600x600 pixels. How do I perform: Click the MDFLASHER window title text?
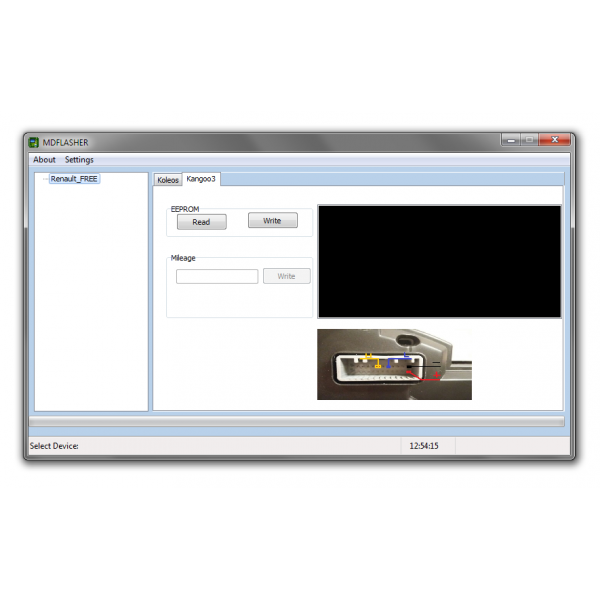pos(65,142)
